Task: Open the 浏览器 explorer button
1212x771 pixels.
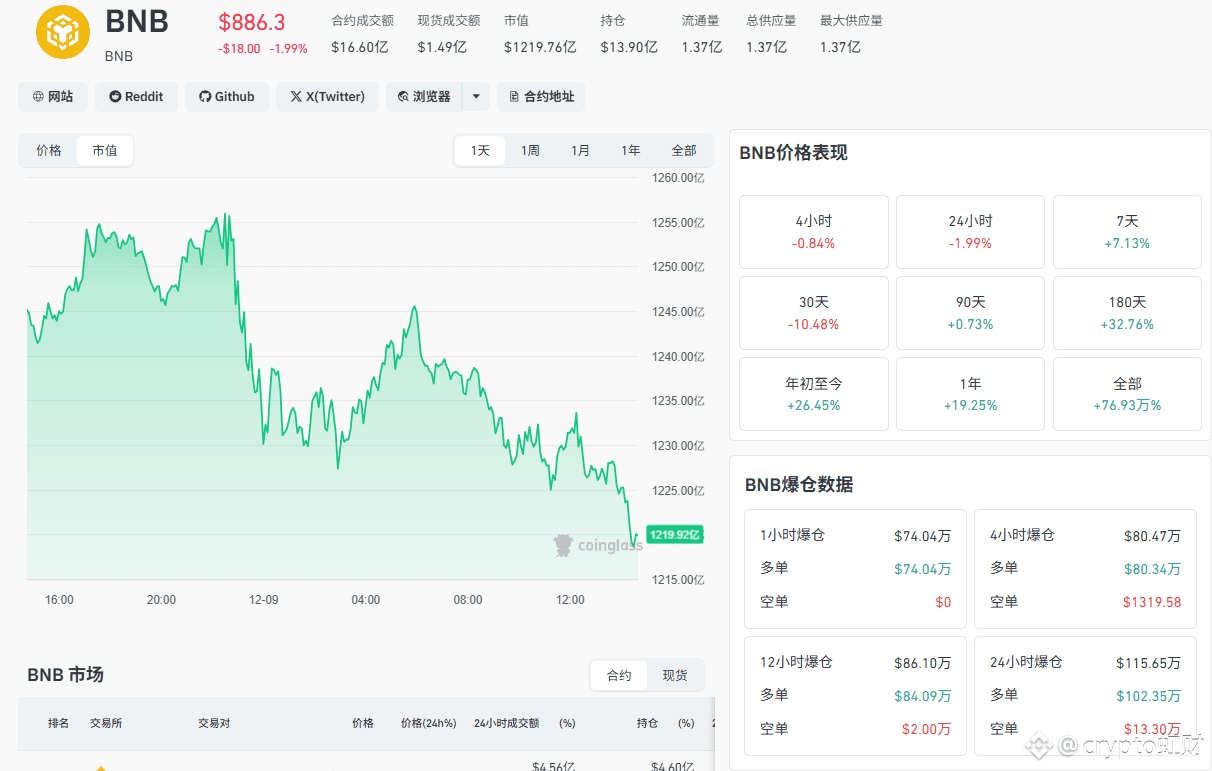Action: point(424,97)
